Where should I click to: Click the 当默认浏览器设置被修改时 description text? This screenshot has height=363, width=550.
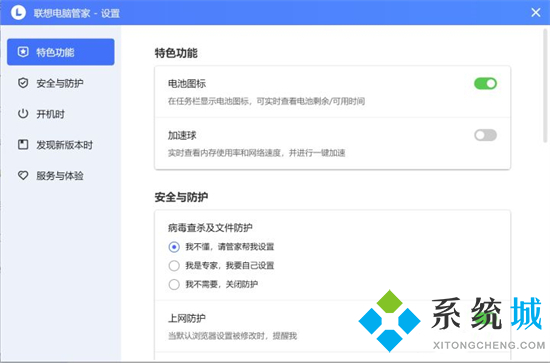[x=232, y=336]
